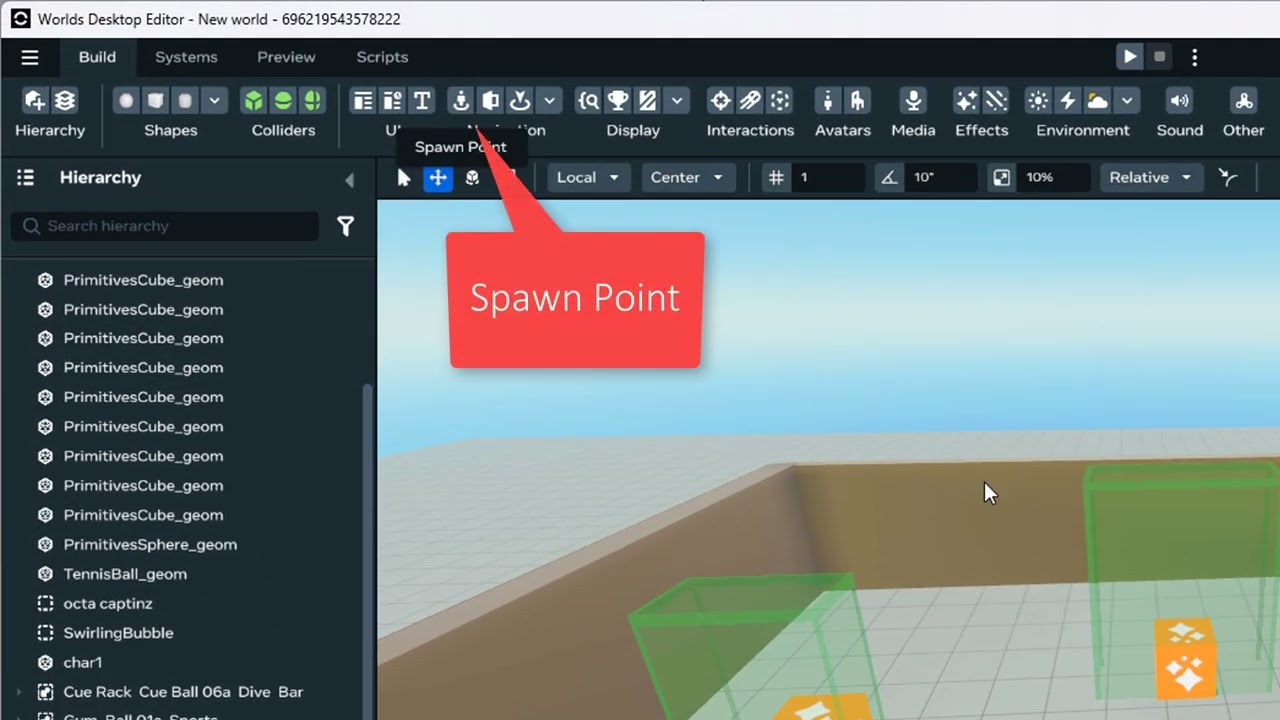The image size is (1280, 720).
Task: Open the Center pivot dropdown
Action: 686,178
